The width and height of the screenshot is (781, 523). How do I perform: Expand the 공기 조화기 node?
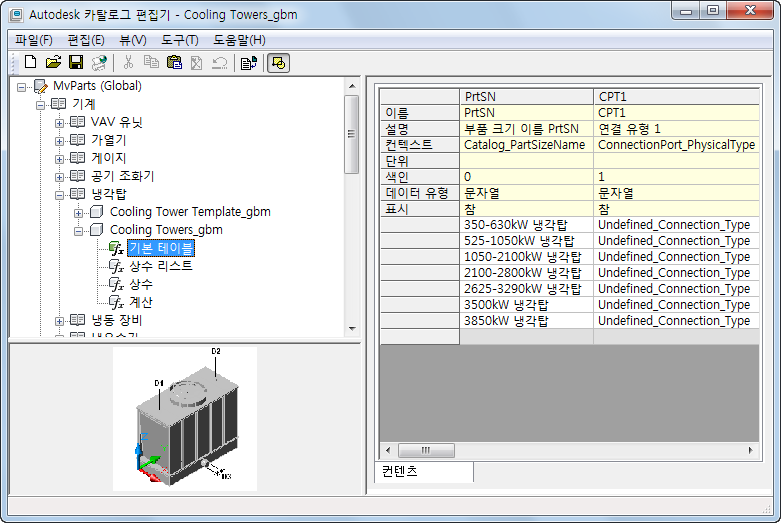(59, 177)
